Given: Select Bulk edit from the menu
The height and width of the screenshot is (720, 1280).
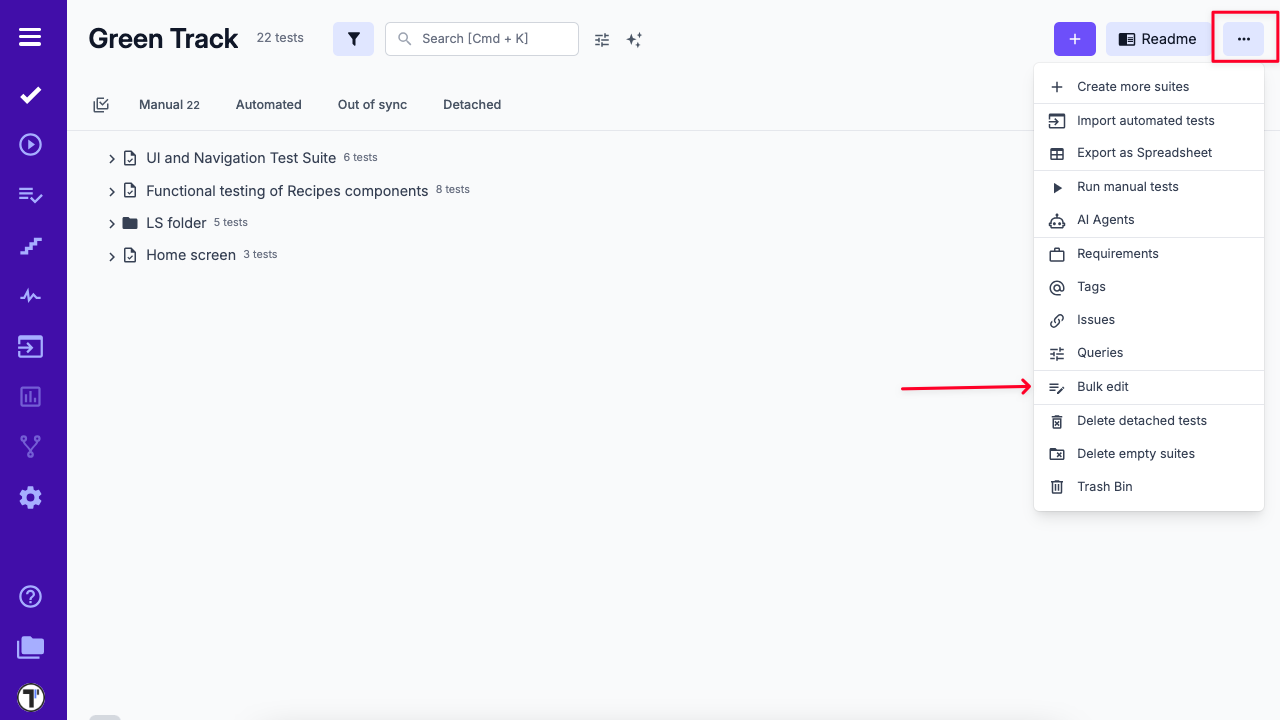Looking at the screenshot, I should (1103, 387).
